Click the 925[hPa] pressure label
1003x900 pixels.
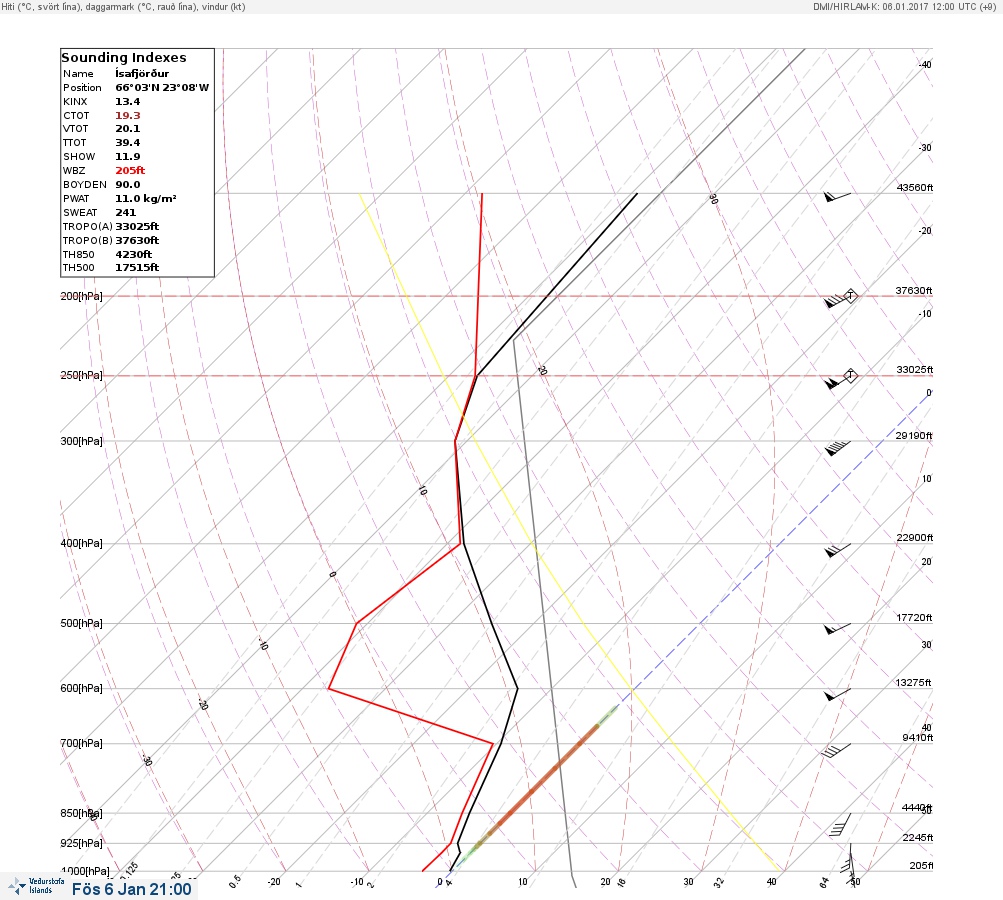(x=81, y=843)
